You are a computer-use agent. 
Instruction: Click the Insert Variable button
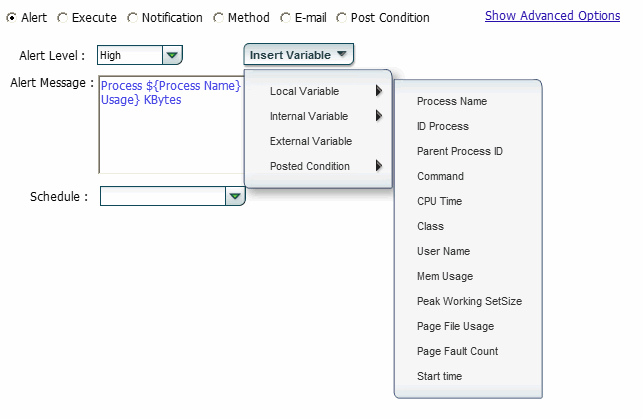pyautogui.click(x=298, y=55)
